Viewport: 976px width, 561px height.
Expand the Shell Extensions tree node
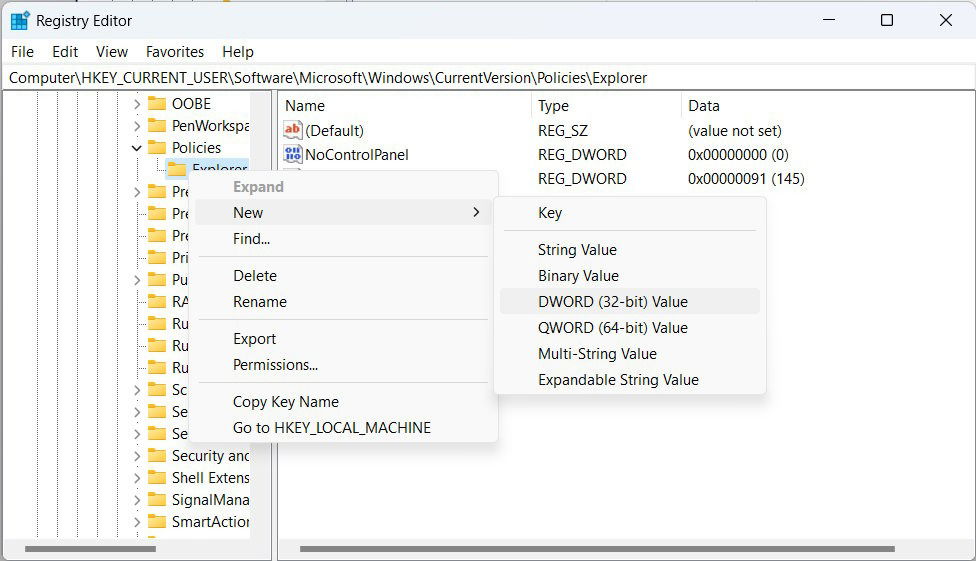coord(137,478)
